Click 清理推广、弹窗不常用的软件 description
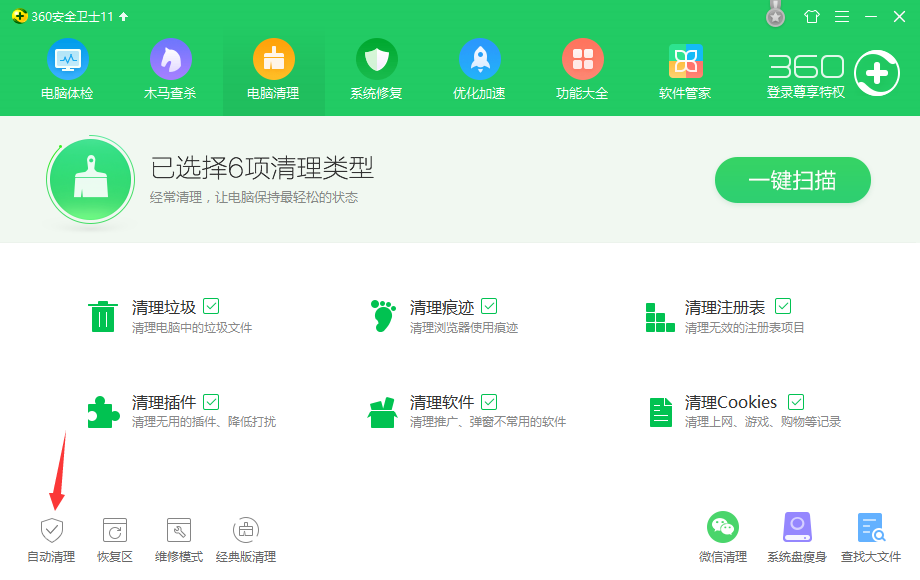This screenshot has height=580, width=920. (488, 422)
